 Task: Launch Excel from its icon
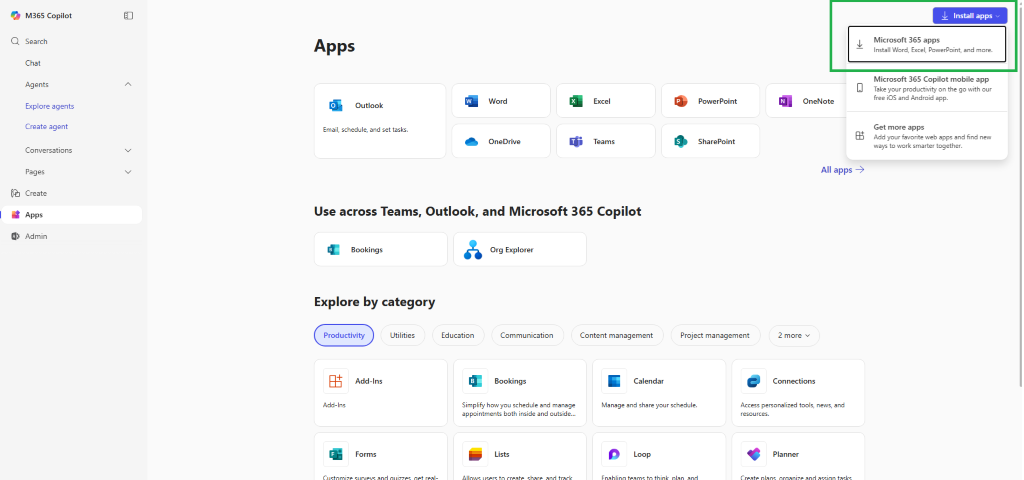576,101
